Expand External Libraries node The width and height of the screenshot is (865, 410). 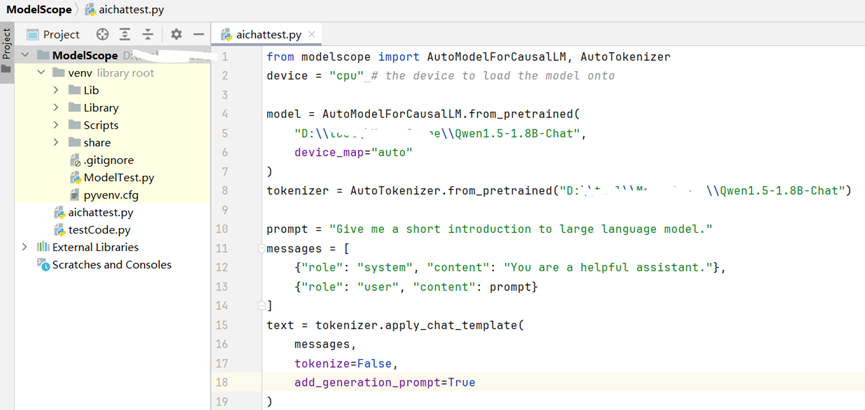tap(25, 247)
